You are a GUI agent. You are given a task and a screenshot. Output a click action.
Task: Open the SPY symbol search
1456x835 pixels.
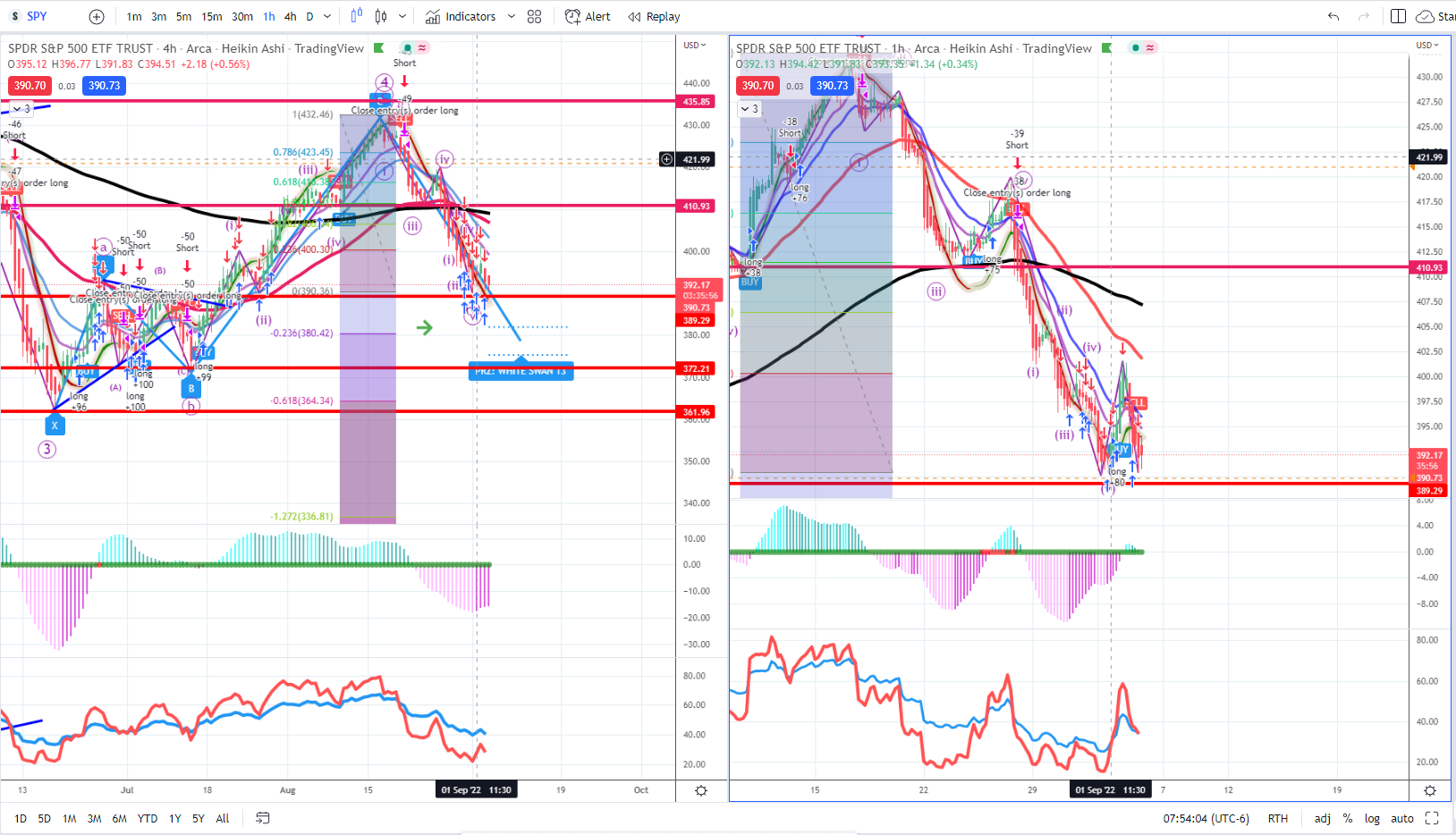click(36, 16)
